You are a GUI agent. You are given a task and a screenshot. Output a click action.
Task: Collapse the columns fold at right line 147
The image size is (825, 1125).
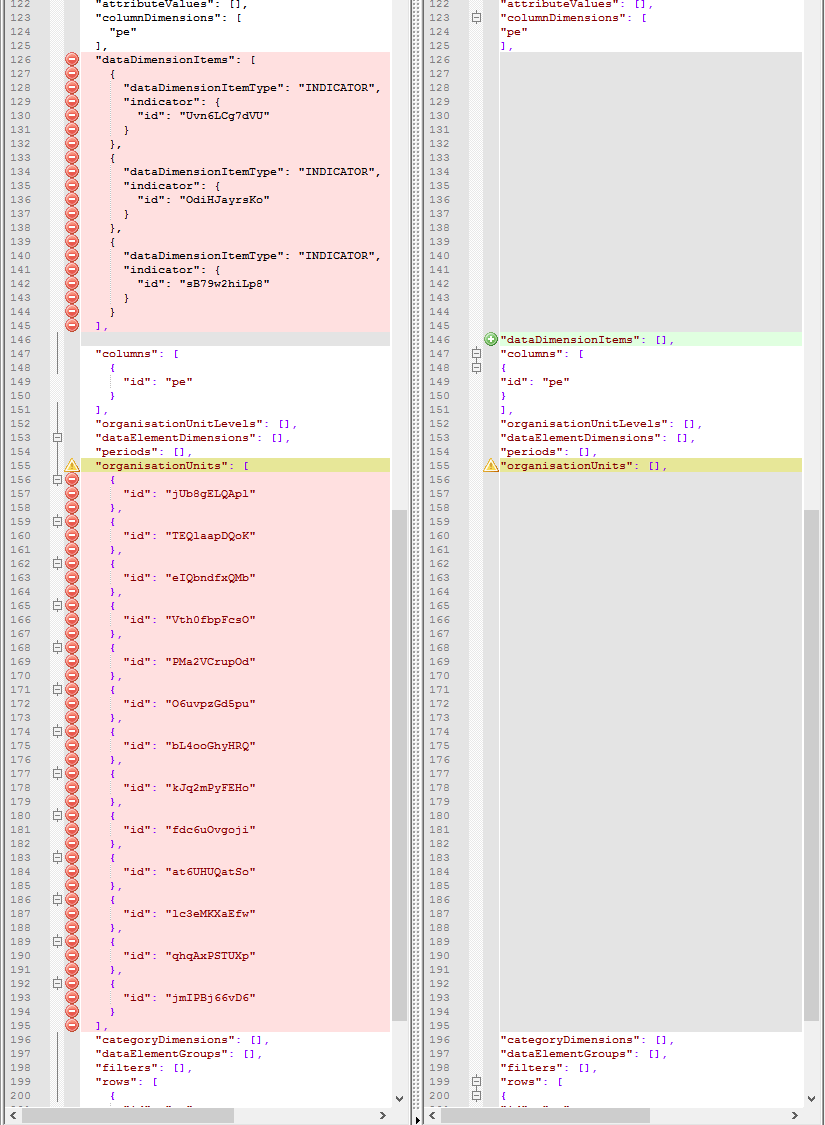click(477, 354)
